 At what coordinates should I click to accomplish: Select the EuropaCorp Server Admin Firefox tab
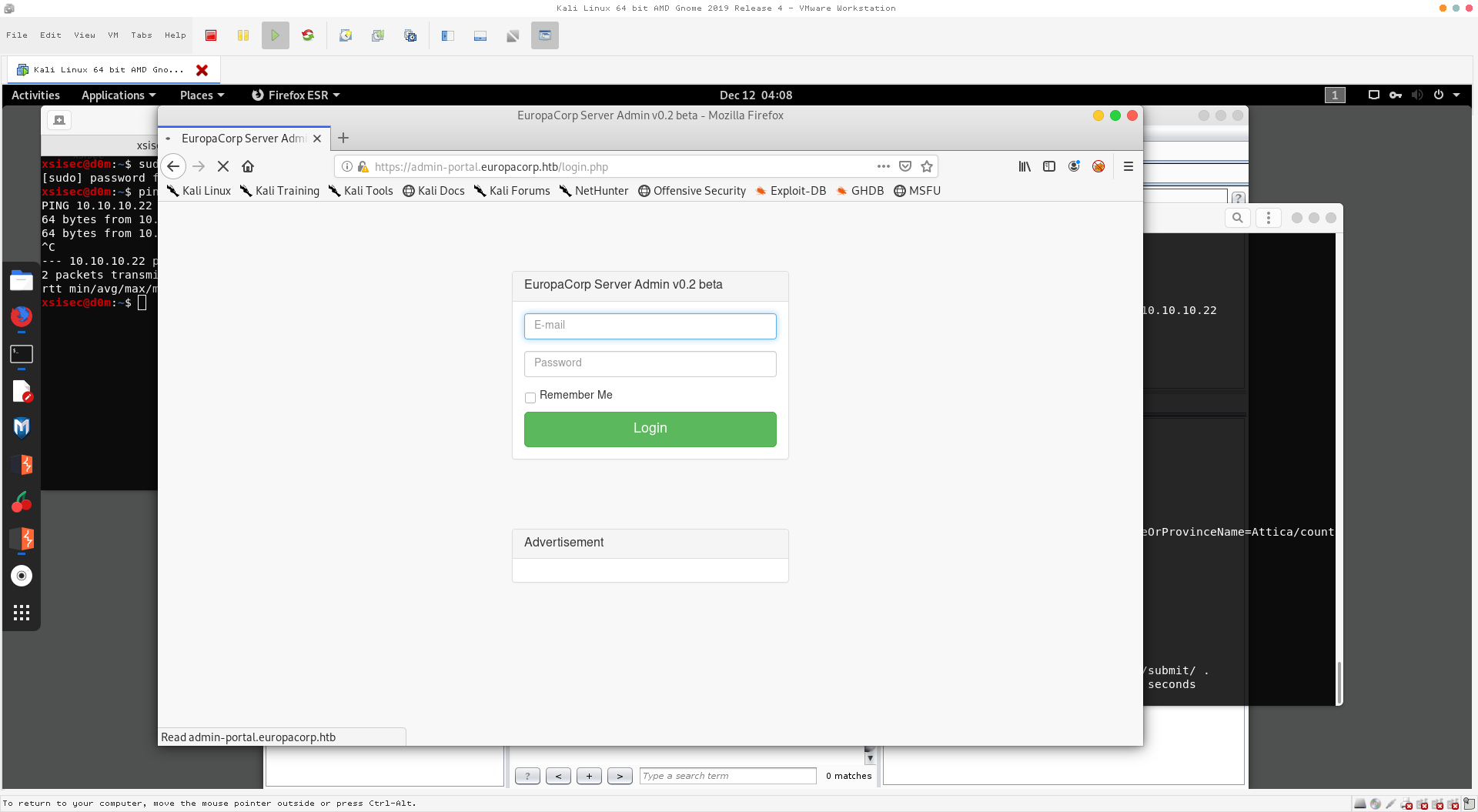click(244, 139)
